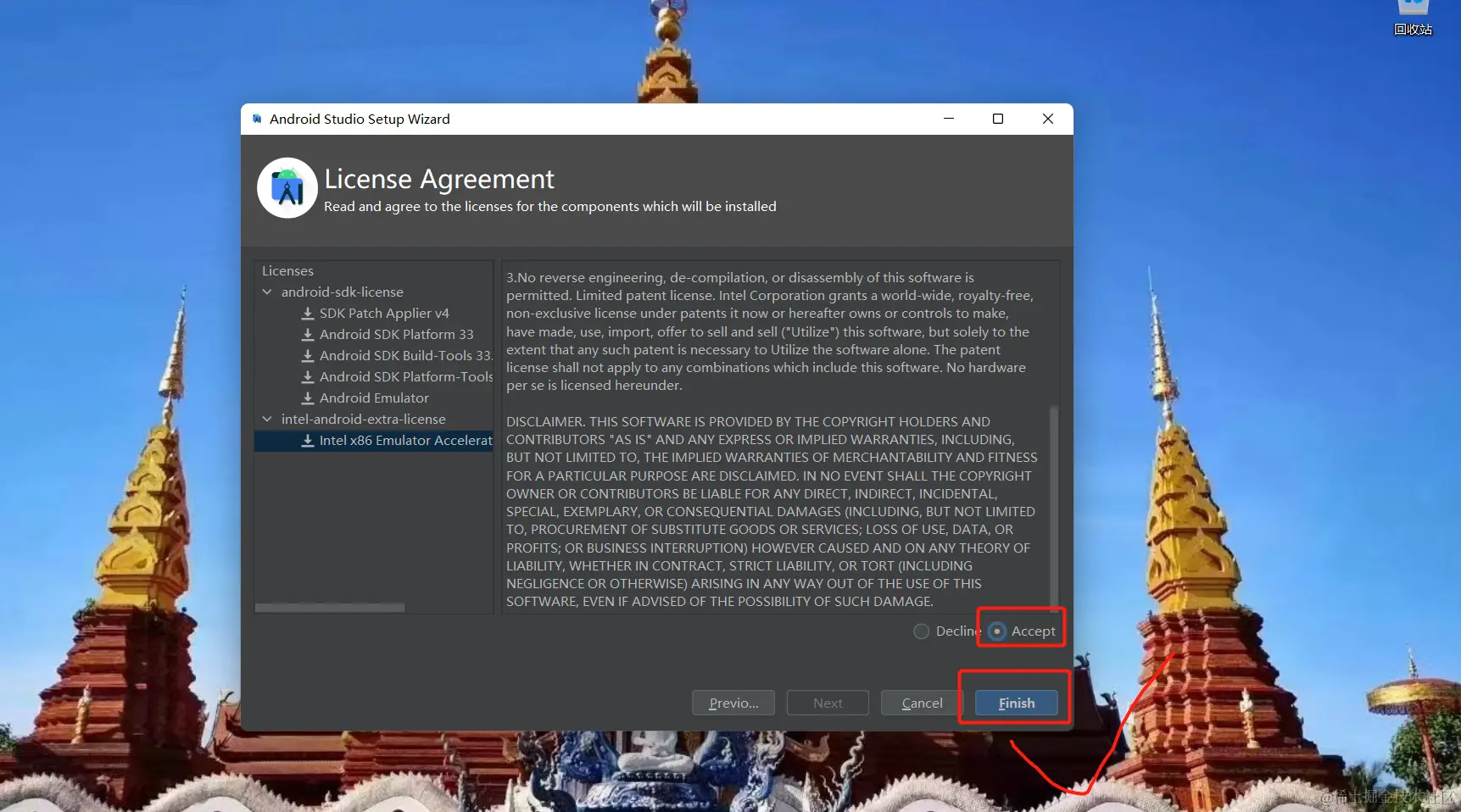
Task: Click the Previous button
Action: [x=733, y=703]
